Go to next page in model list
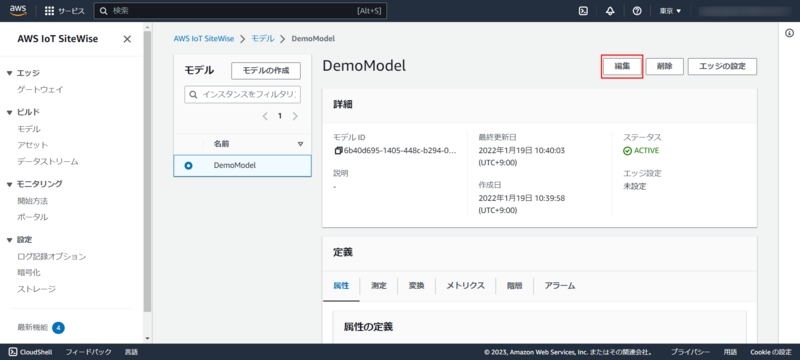Image resolution: width=800 pixels, height=360 pixels. pos(295,116)
